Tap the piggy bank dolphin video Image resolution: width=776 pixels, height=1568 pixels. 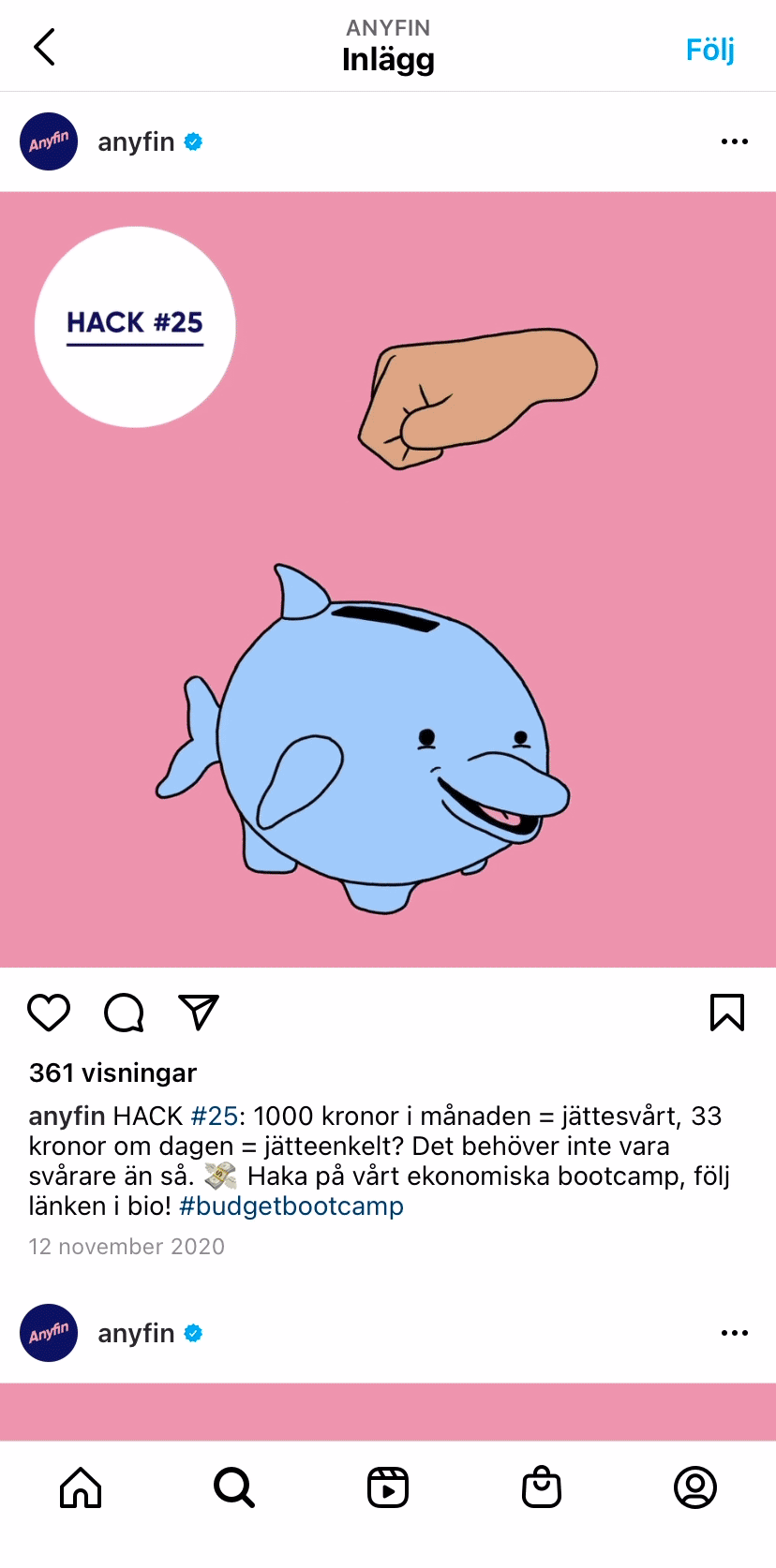coord(388,580)
